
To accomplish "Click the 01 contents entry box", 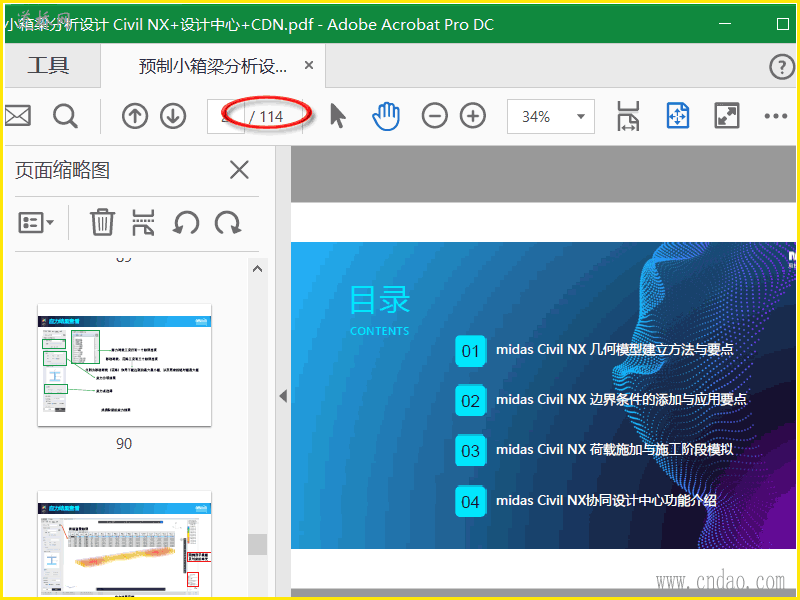I will pos(470,351).
